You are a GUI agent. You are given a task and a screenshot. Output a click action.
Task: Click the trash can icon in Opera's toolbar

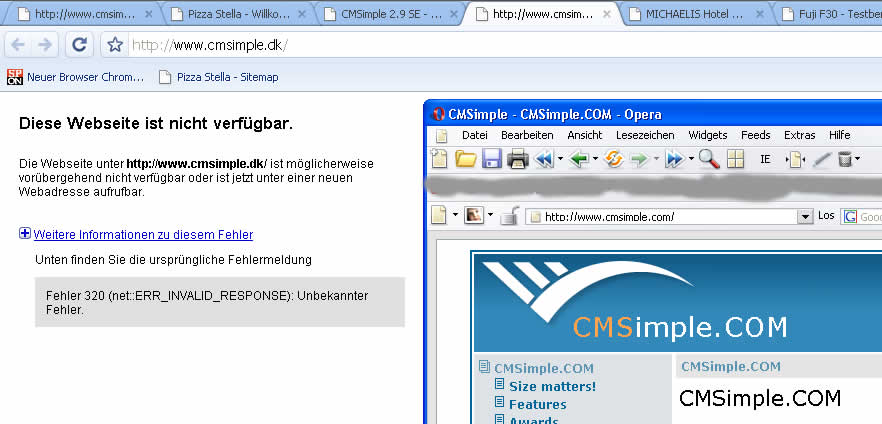click(845, 160)
